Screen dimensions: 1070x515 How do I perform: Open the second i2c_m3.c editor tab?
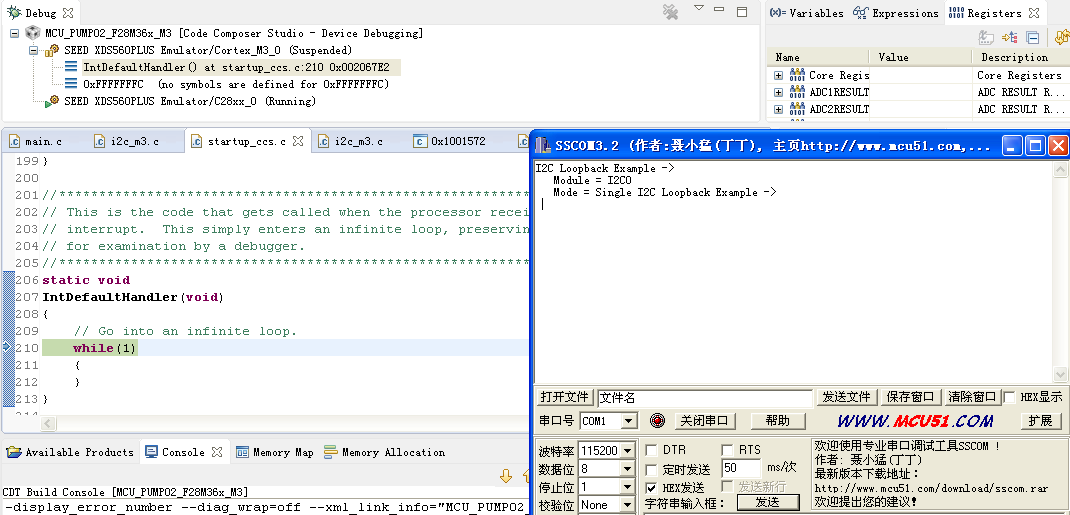pyautogui.click(x=351, y=141)
